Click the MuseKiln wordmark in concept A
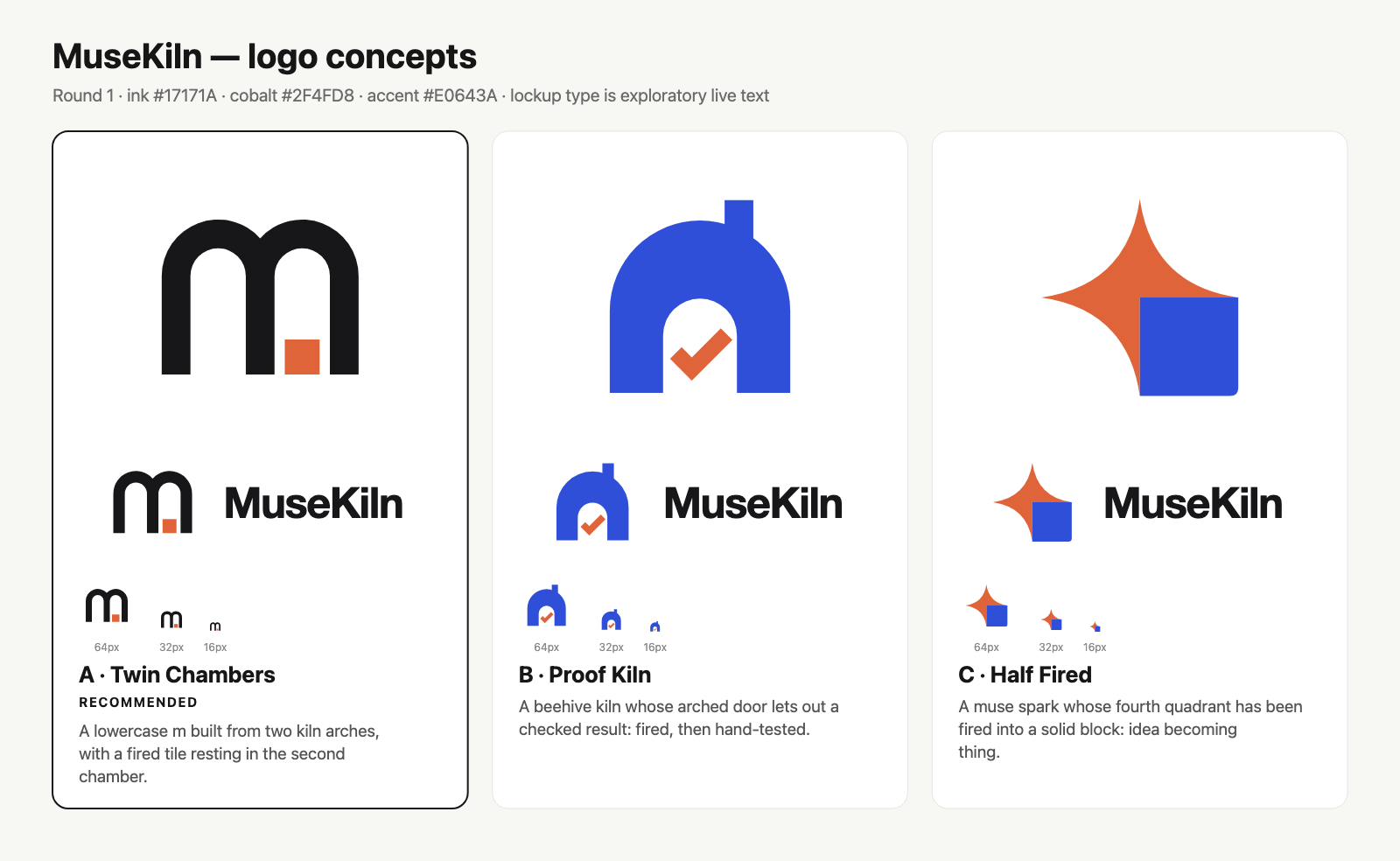This screenshot has width=1400, height=861. (313, 503)
